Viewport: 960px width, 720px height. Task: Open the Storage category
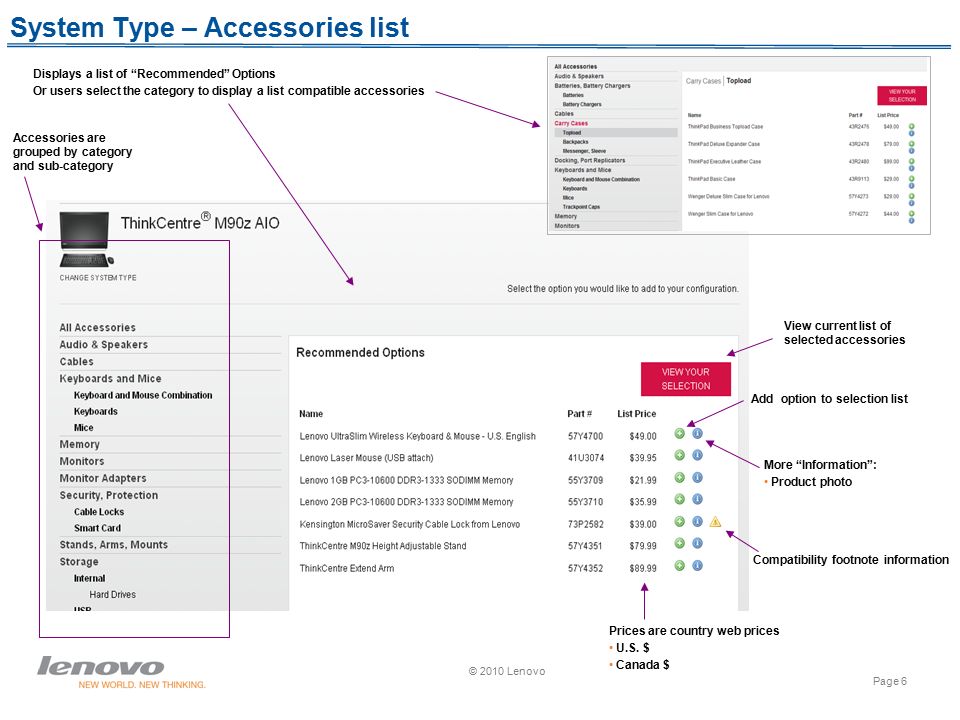[79, 562]
